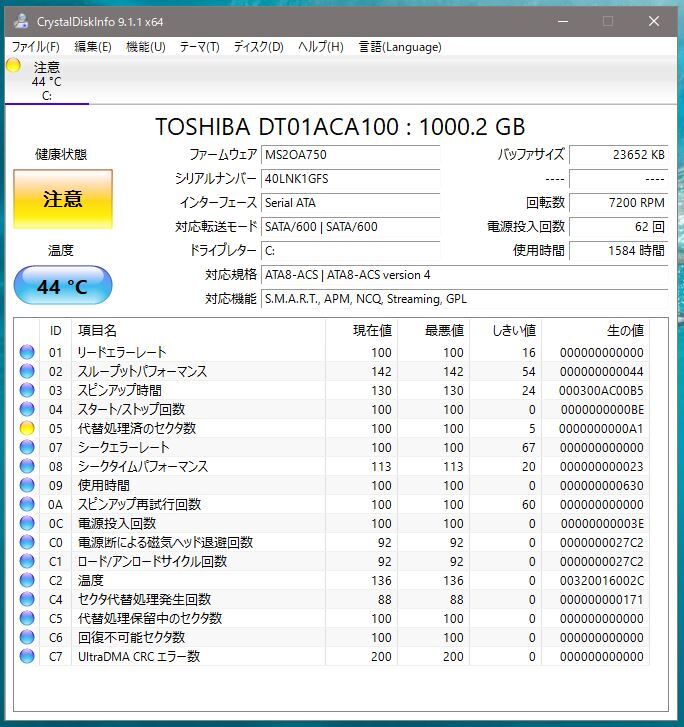This screenshot has width=684, height=727.
Task: Click the blue status dot for ID C0 row
Action: pos(27,542)
